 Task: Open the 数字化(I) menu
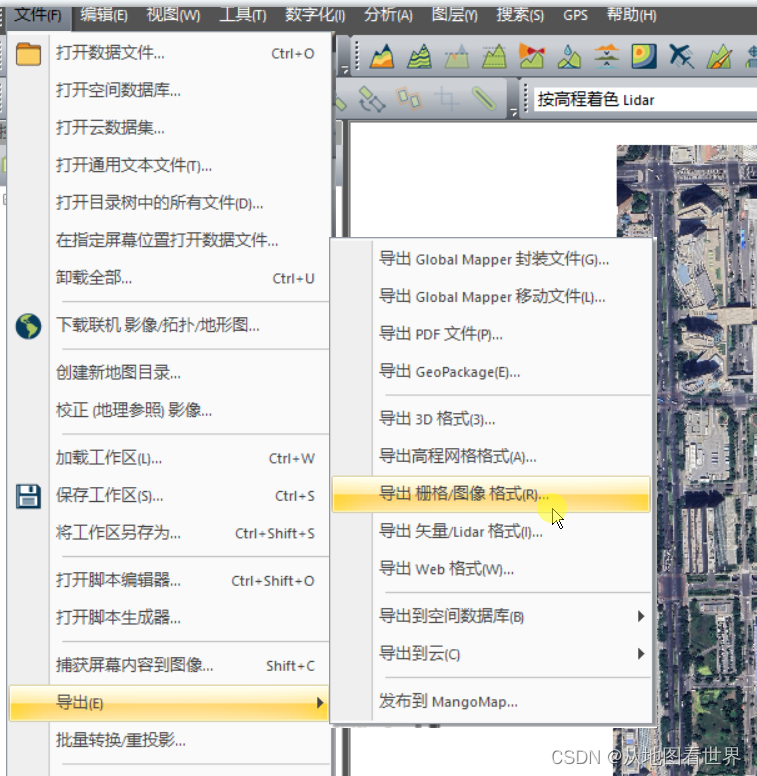(x=315, y=16)
